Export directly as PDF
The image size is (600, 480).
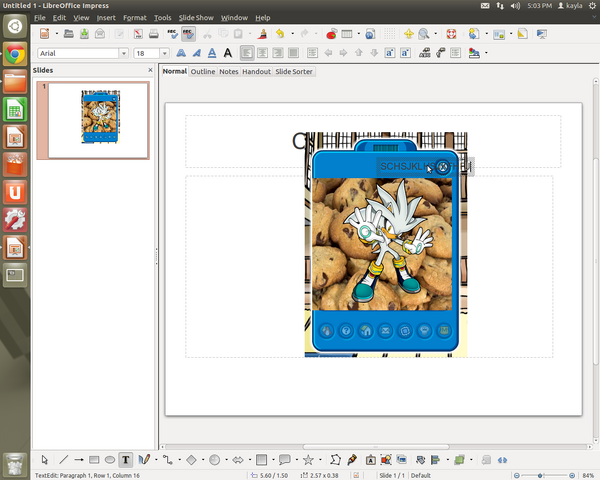[138, 34]
